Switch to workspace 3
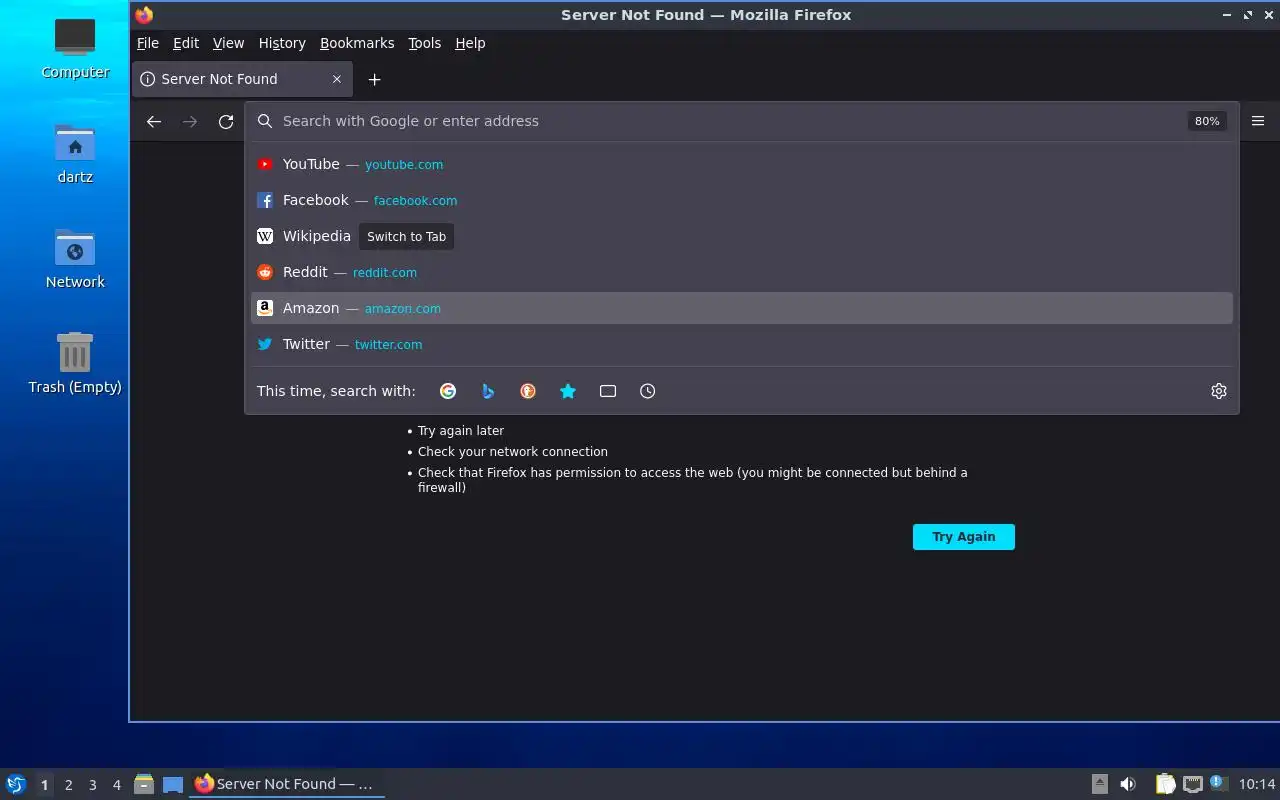The width and height of the screenshot is (1280, 800). [x=92, y=785]
